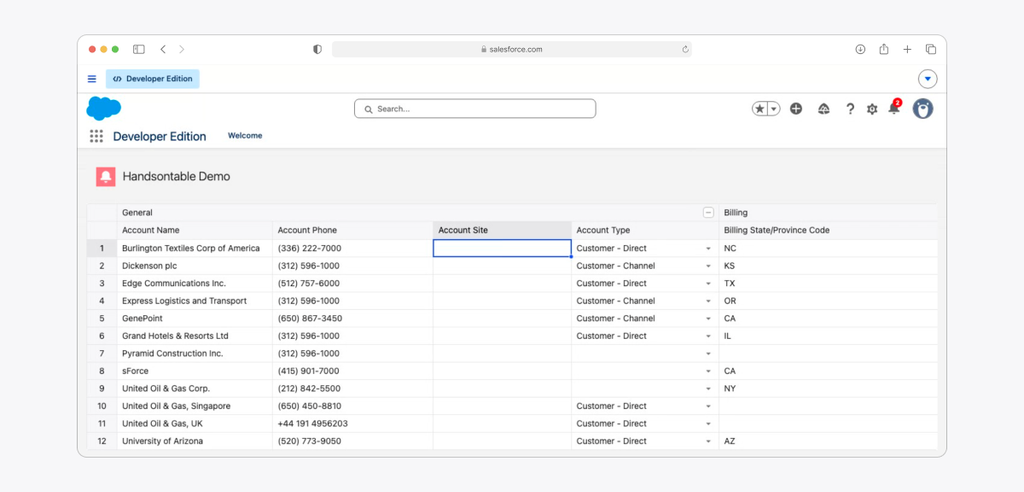Open the Help question mark icon
Screen dimensions: 1024x492
[850, 109]
